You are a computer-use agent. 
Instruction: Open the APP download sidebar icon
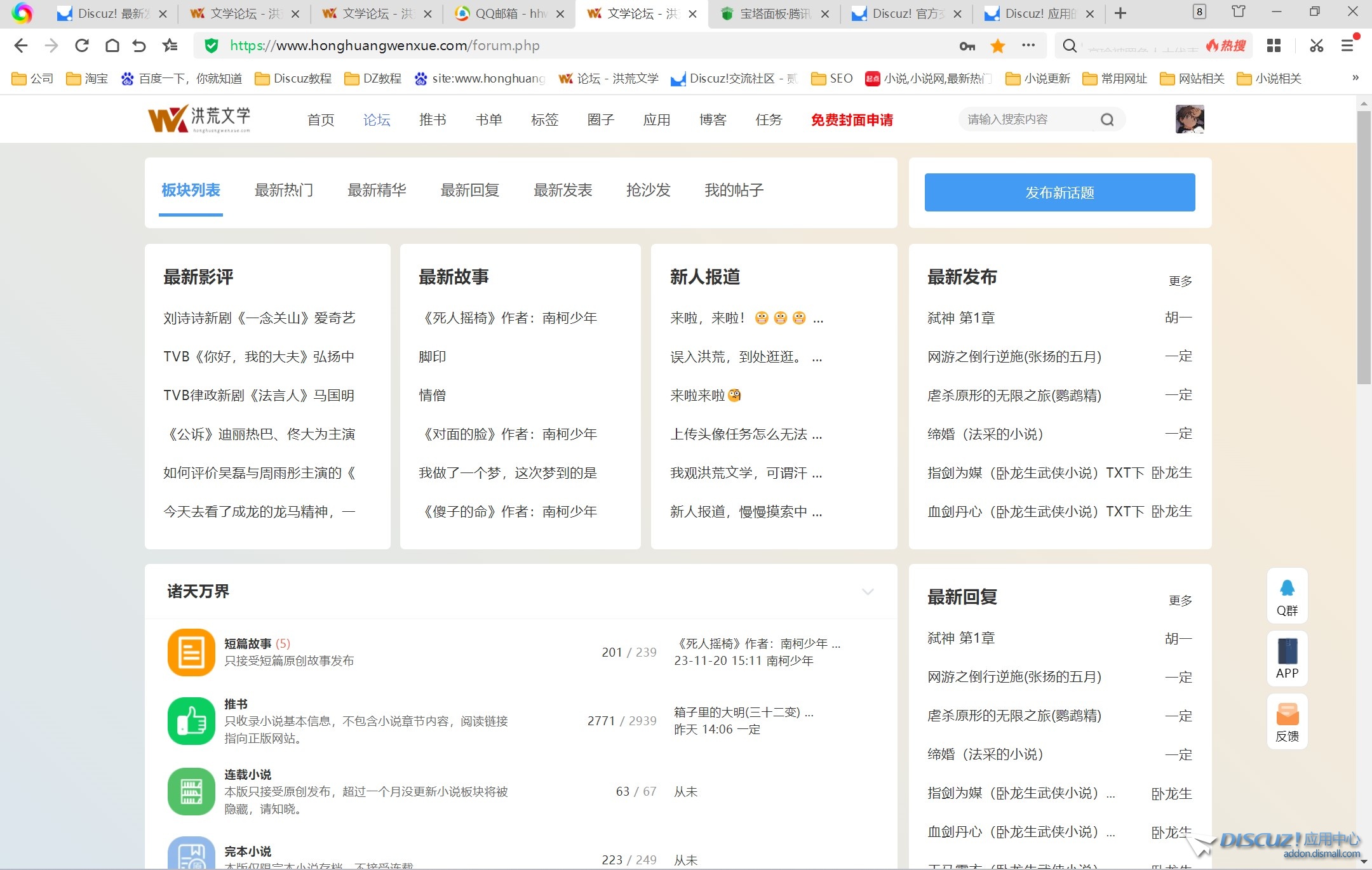[1287, 652]
